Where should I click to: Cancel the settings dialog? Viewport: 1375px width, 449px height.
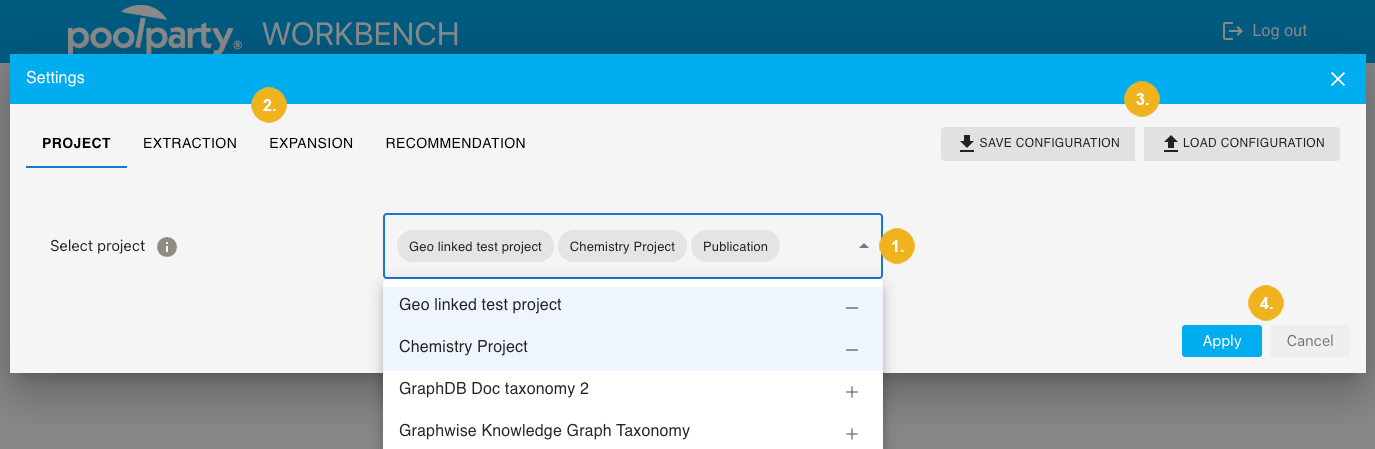coord(1309,341)
